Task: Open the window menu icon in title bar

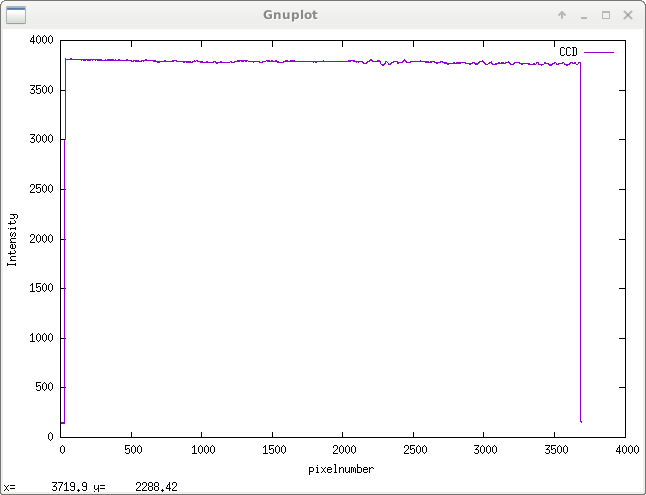Action: click(16, 15)
